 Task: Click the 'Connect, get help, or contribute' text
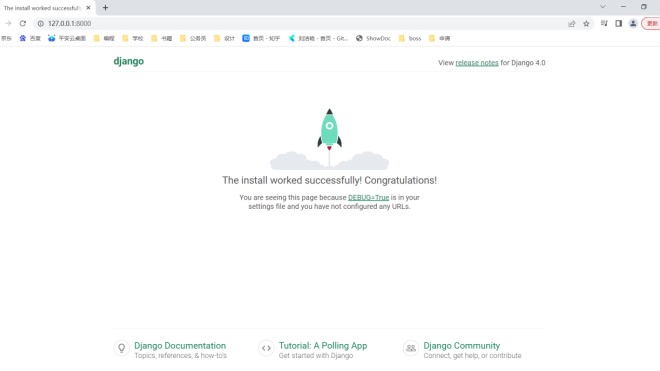tap(472, 356)
